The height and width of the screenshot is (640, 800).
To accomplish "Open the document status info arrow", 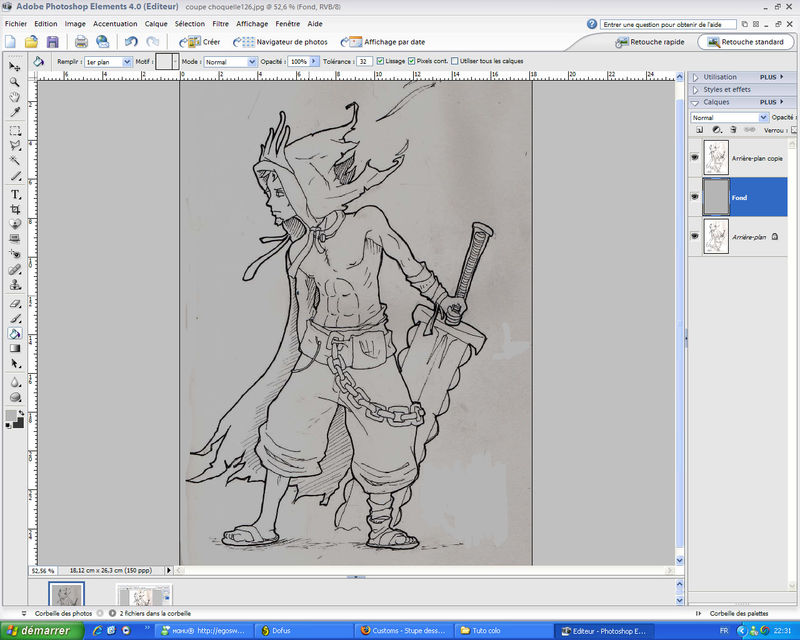I will 169,570.
